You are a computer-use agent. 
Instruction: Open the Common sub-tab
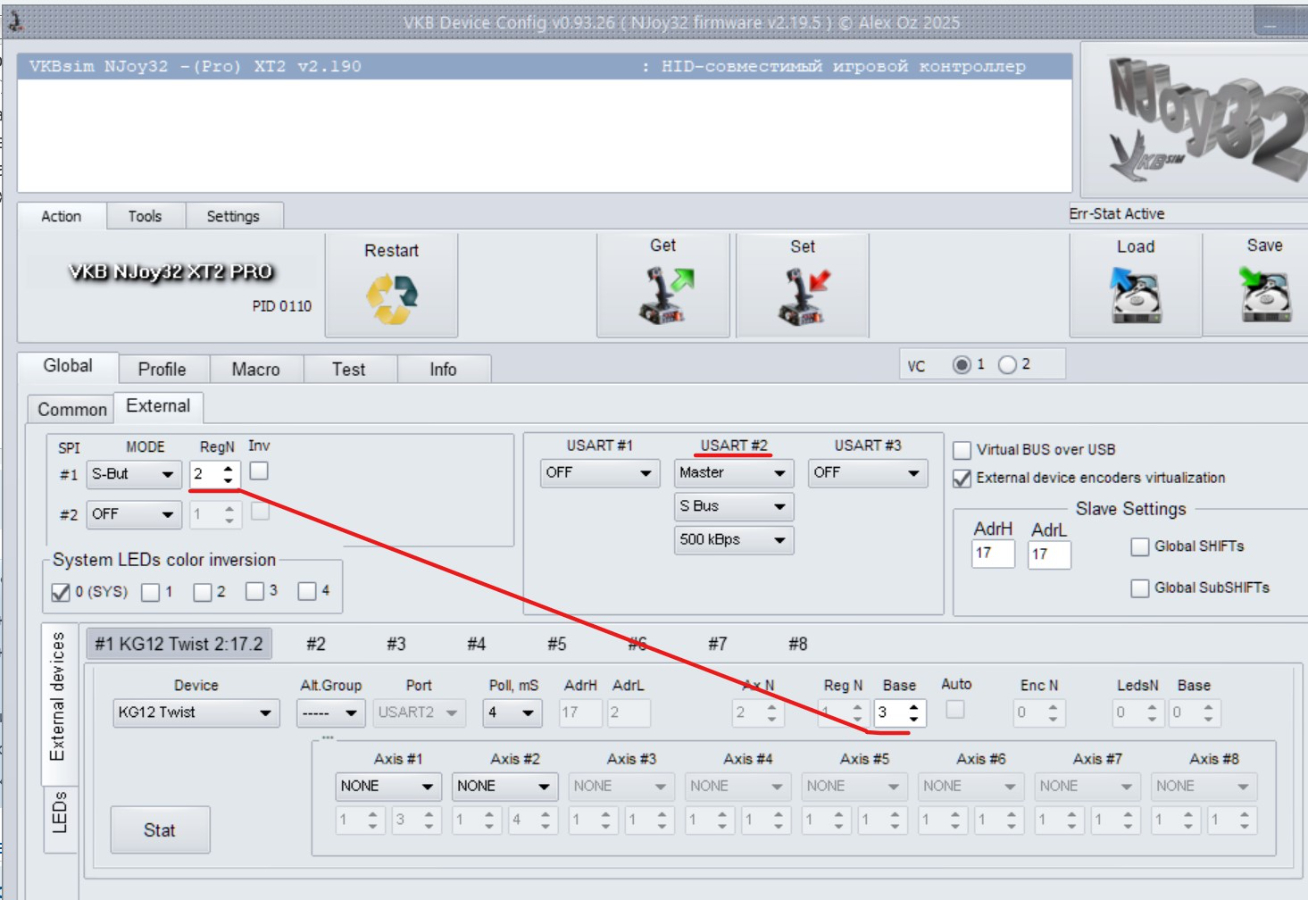pos(71,409)
